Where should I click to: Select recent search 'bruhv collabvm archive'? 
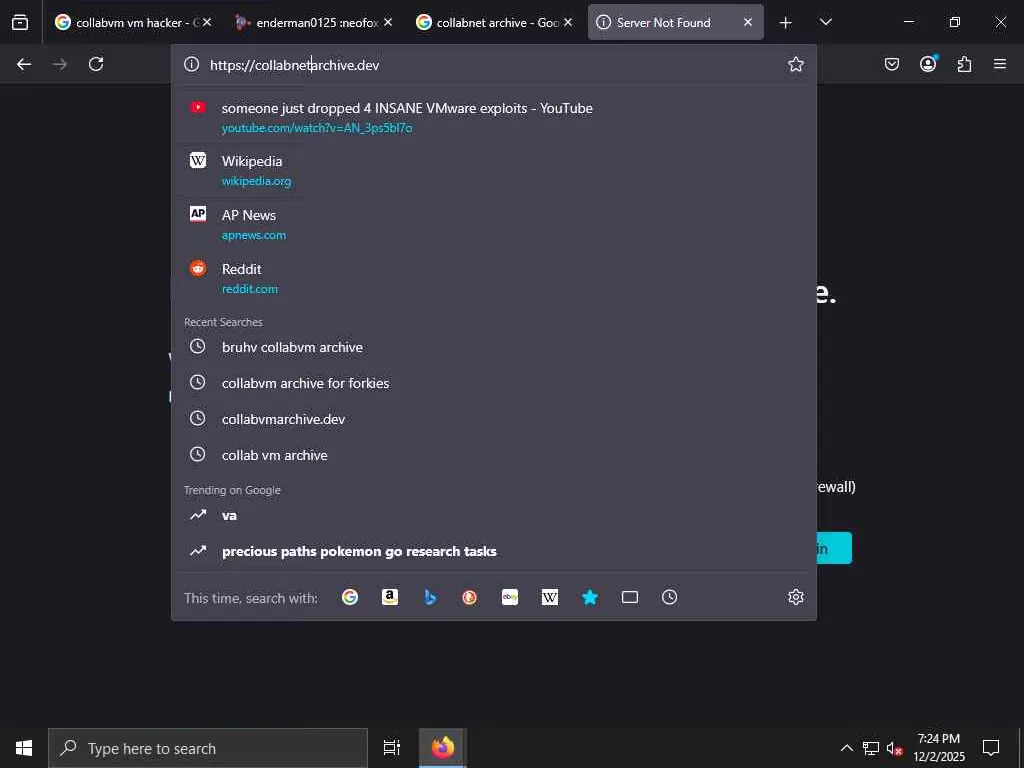click(494, 347)
